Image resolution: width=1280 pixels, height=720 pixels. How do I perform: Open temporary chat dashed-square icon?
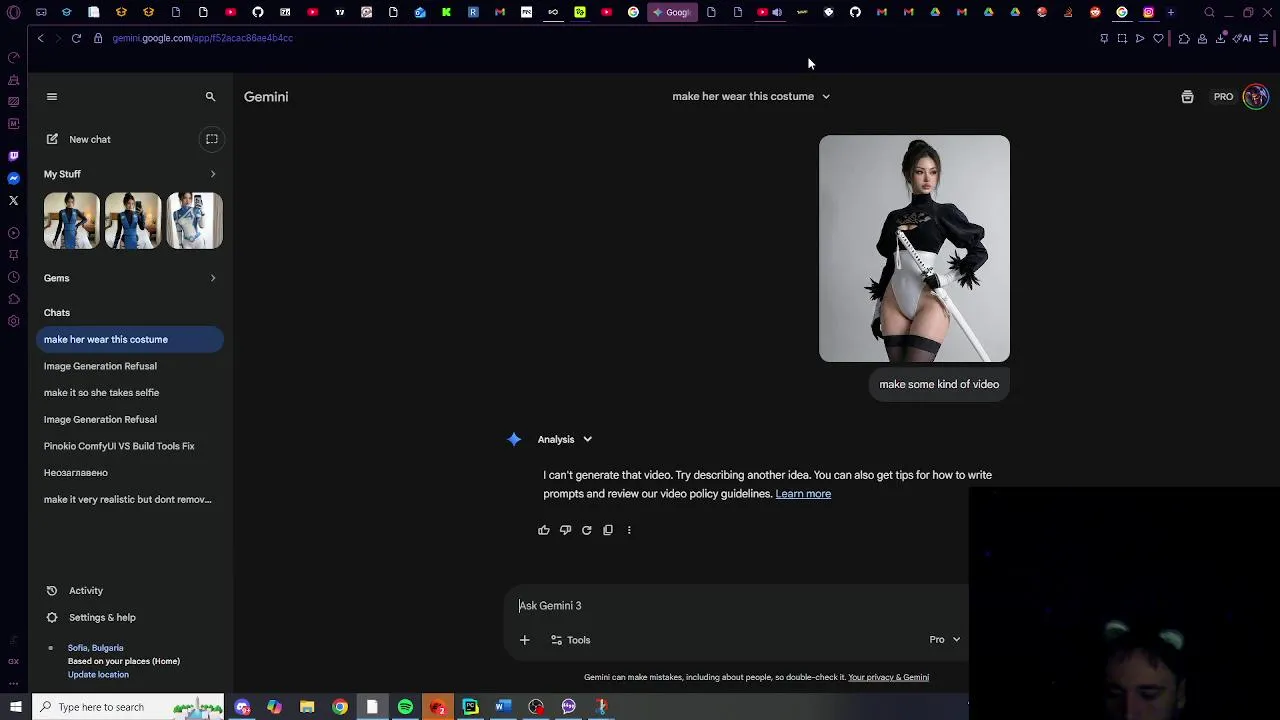pos(212,139)
